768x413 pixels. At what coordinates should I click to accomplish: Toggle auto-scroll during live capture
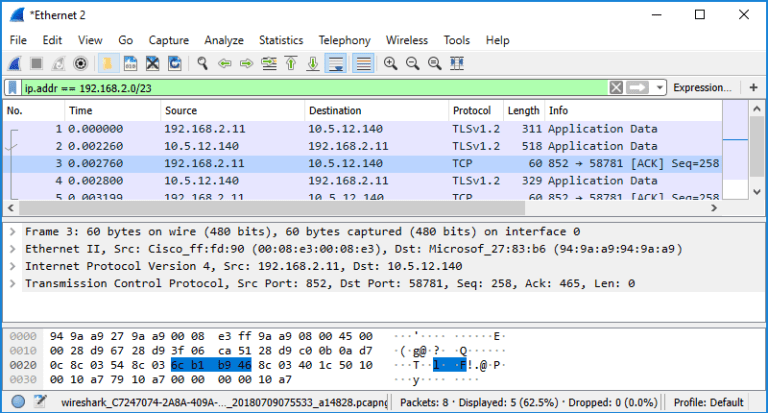336,64
